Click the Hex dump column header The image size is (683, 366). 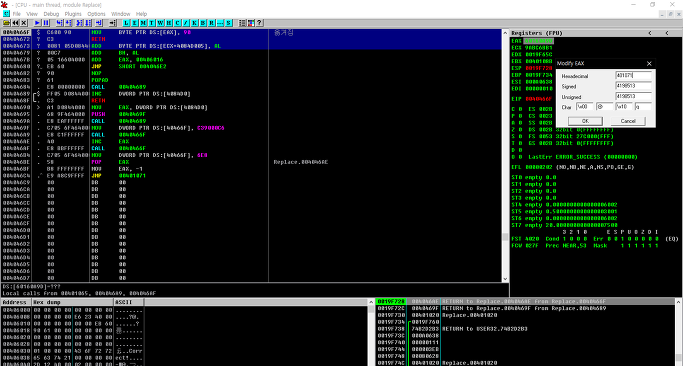point(73,302)
